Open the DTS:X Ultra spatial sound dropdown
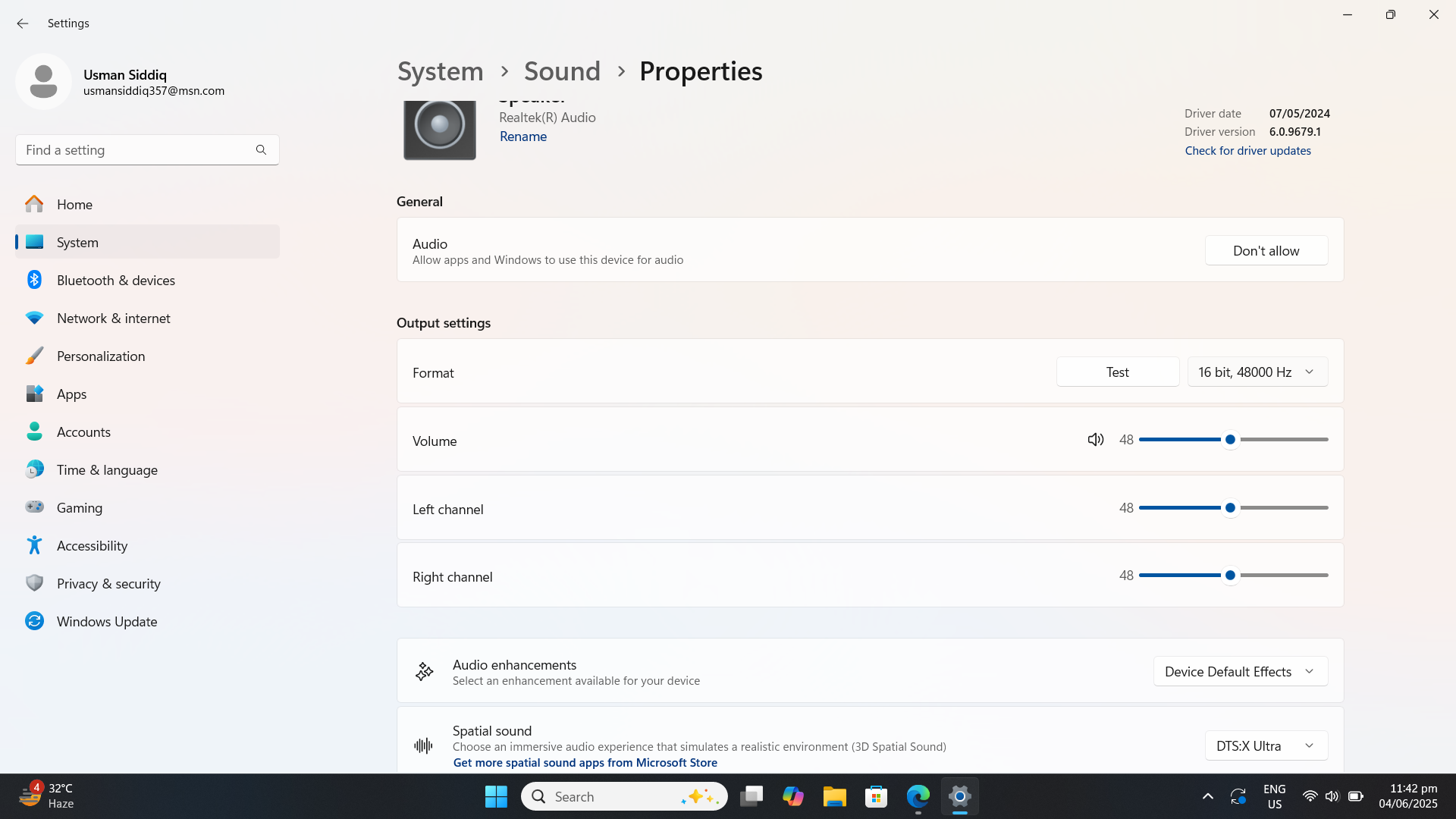This screenshot has height=819, width=1456. (x=1265, y=745)
